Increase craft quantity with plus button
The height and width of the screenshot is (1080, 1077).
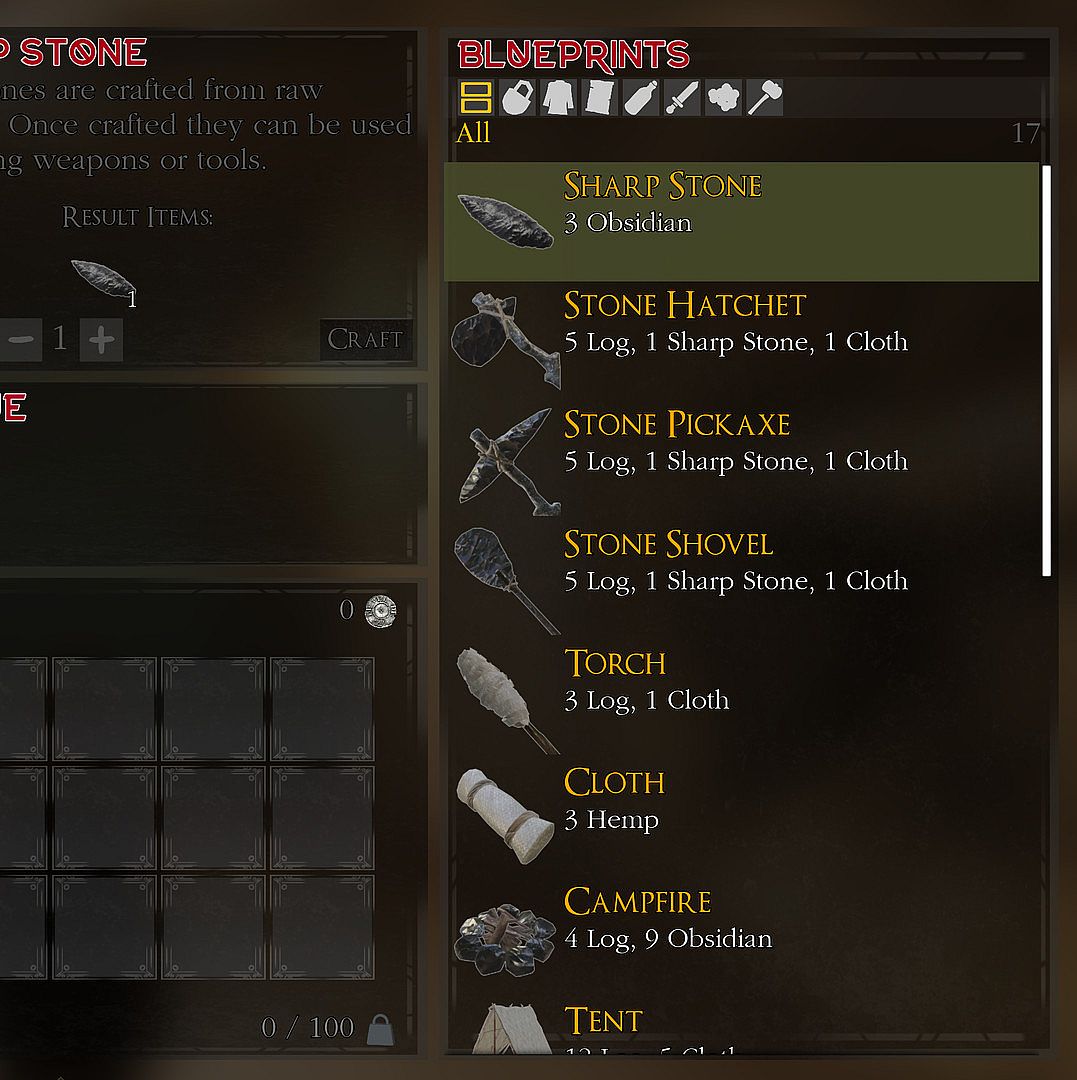[x=101, y=340]
